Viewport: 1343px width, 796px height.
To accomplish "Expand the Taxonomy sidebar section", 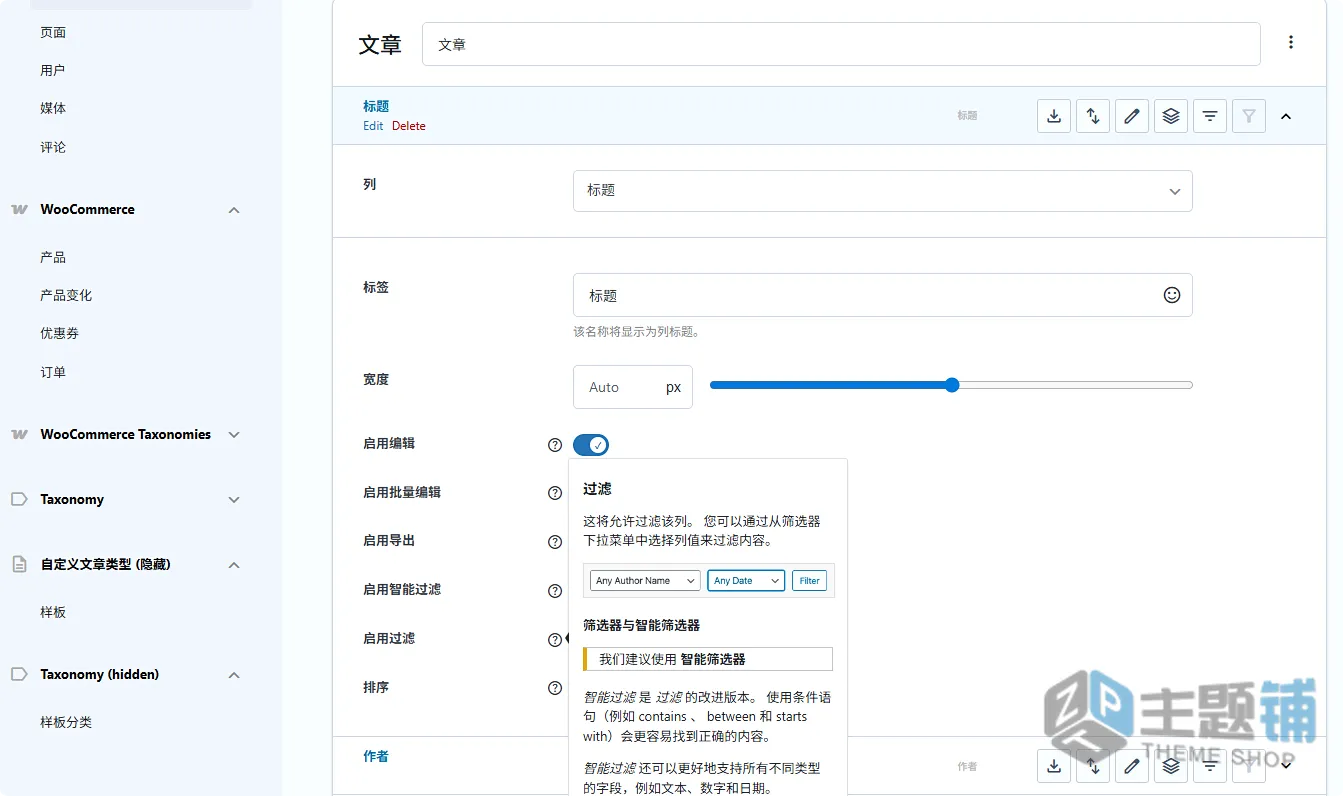I will pyautogui.click(x=234, y=500).
